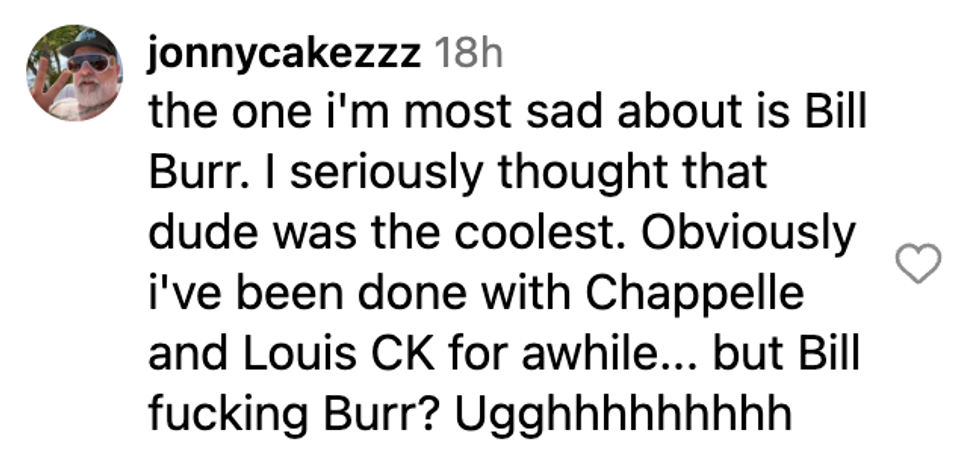Like the comment using the heart icon
Screen dimensions: 980x463
click(x=917, y=265)
